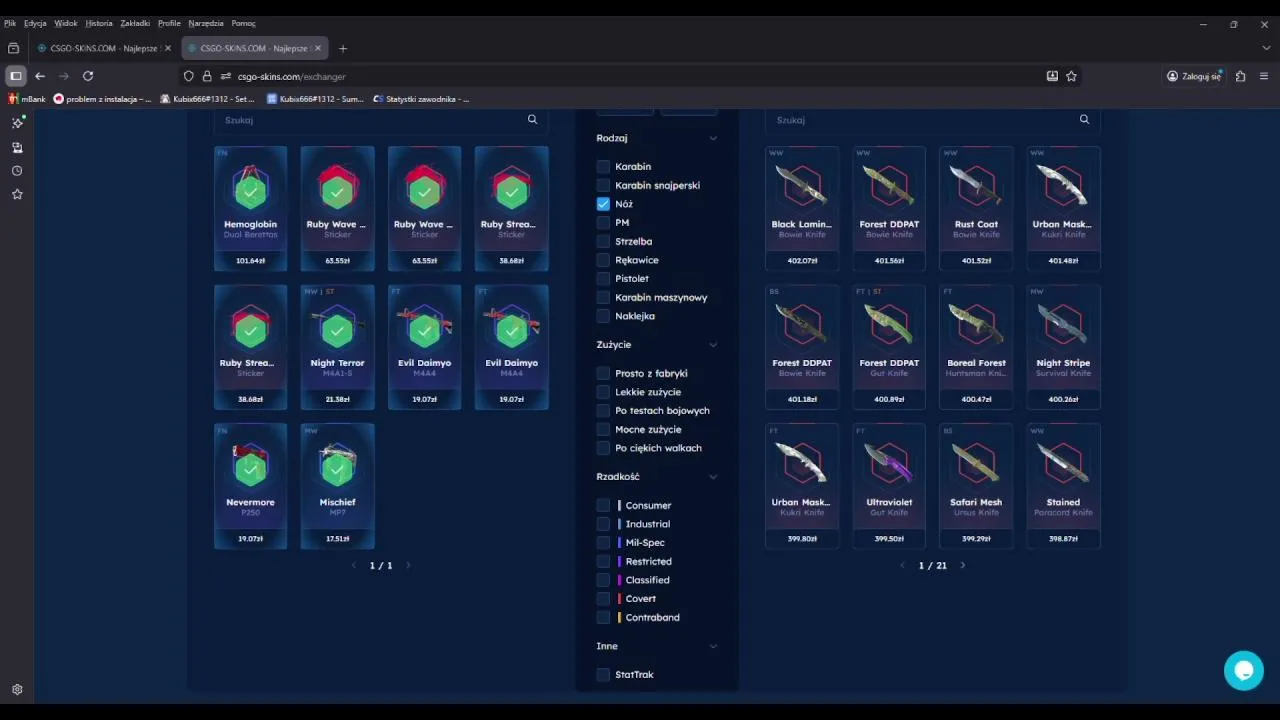
Task: Enable Karabin snajperski checkbox
Action: [603, 185]
